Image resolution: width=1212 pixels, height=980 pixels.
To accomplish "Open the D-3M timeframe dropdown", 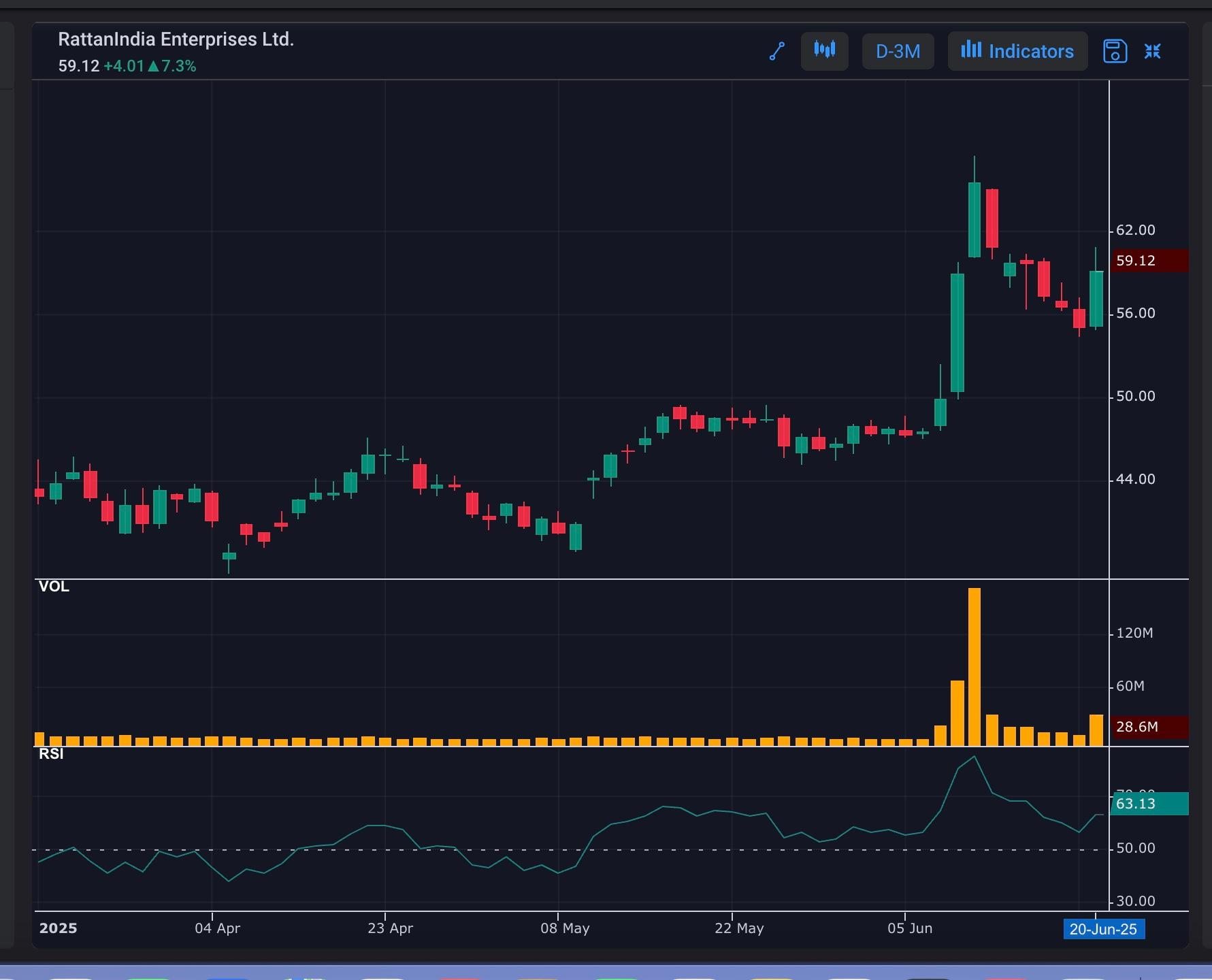I will 898,51.
